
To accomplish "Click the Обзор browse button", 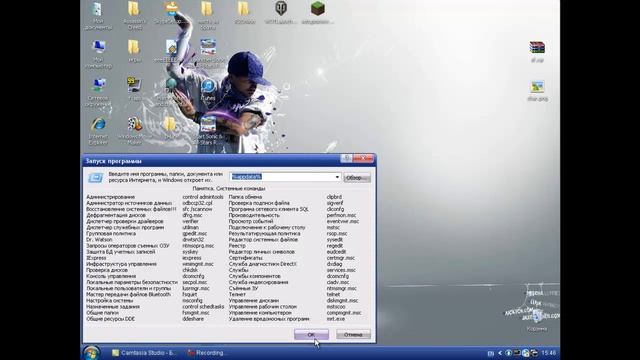I will pyautogui.click(x=357, y=178).
